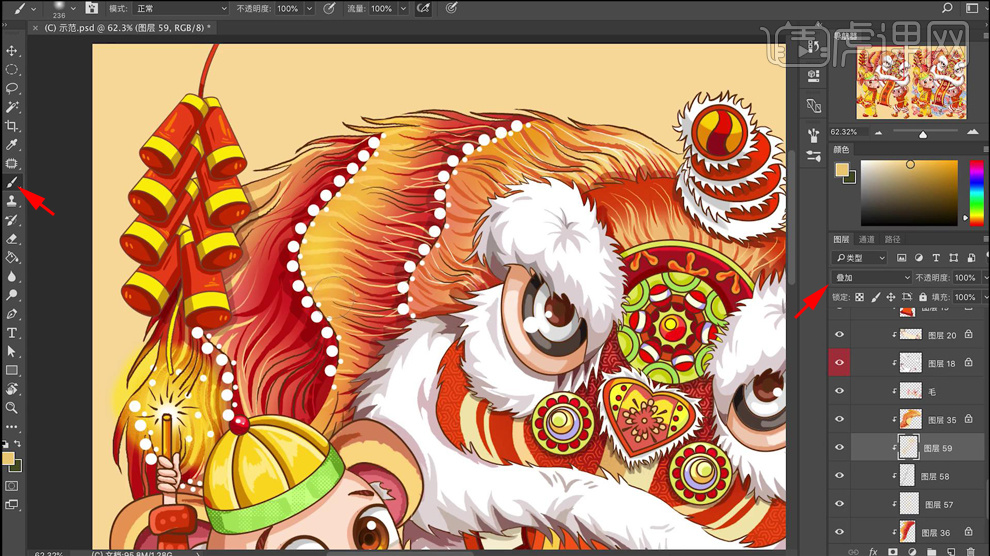This screenshot has width=990, height=556.
Task: Hide layer 图层 36
Action: pos(839,531)
